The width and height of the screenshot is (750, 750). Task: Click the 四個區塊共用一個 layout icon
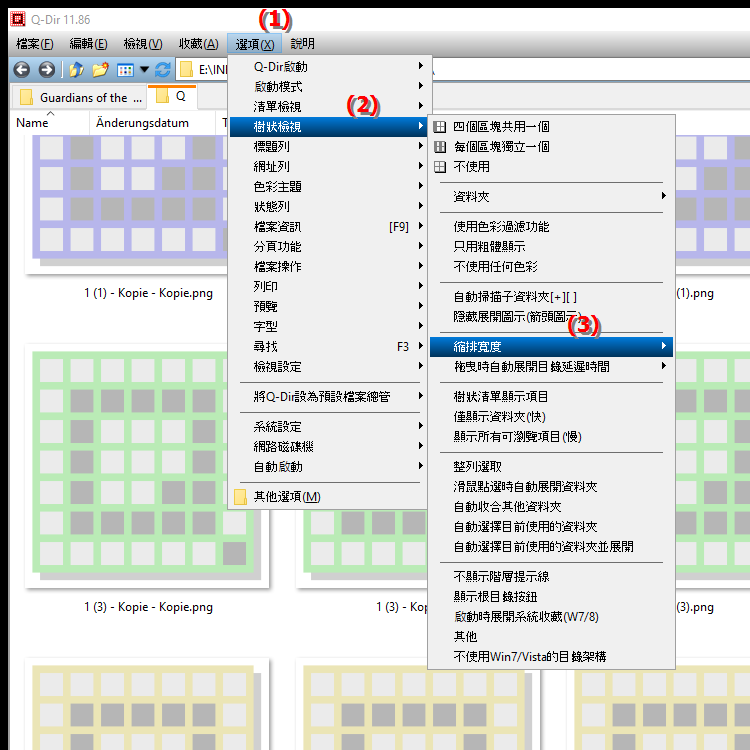[440, 127]
